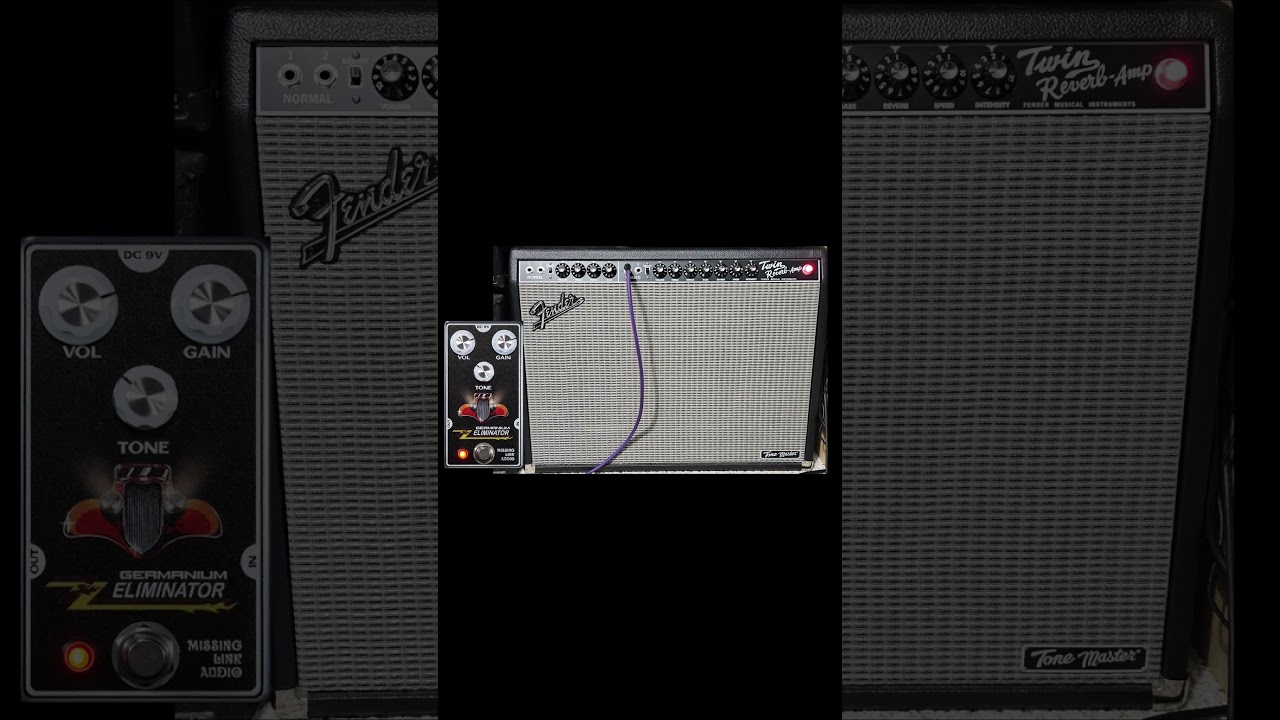Click the 'OUT' jack label on enlarged pedal
The height and width of the screenshot is (720, 1280).
tap(36, 561)
